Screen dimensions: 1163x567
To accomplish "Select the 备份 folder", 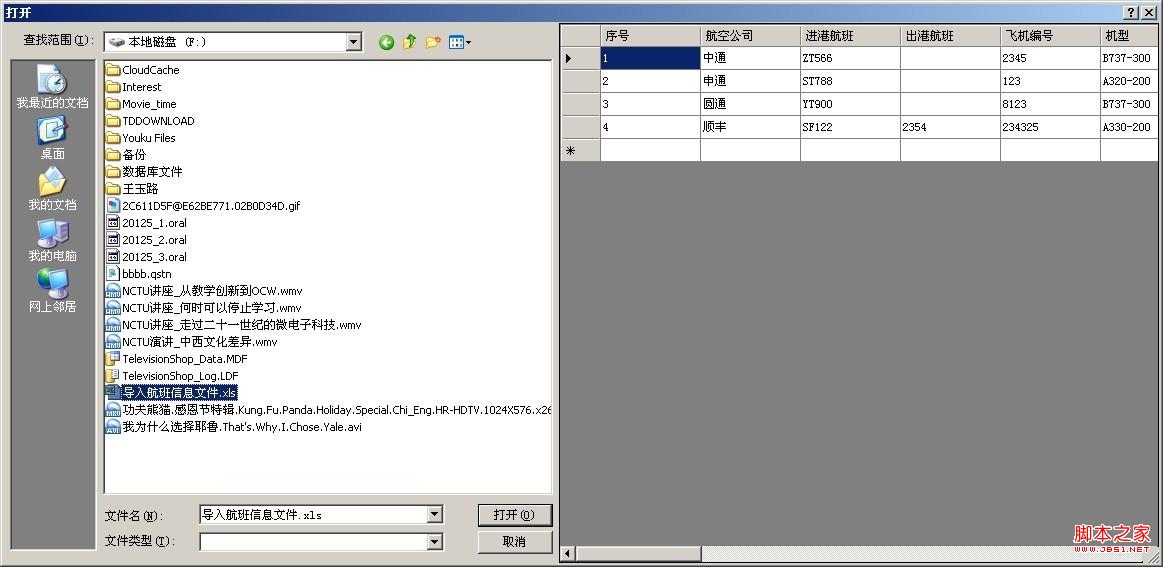I will pyautogui.click(x=126, y=155).
